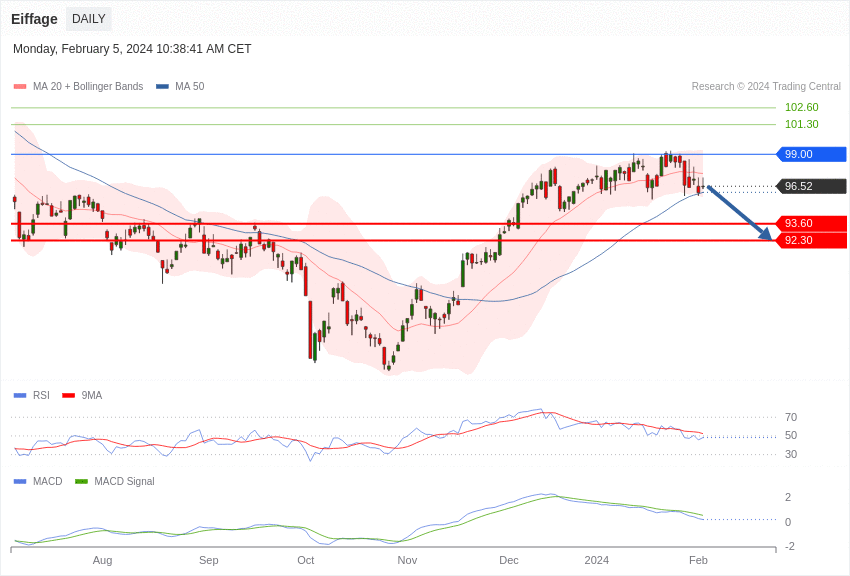Click the red 93.60 support tag
Image resolution: width=850 pixels, height=576 pixels.
tap(812, 223)
